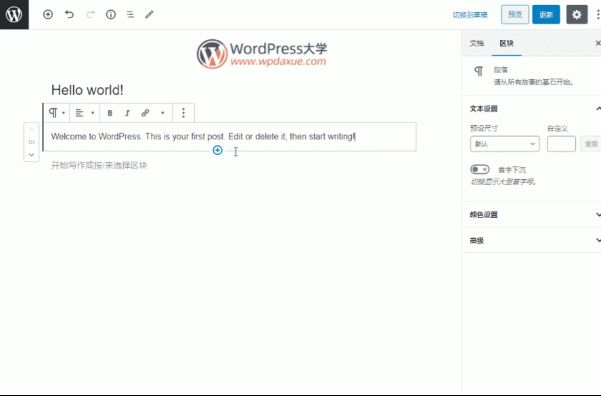Click the paragraph icon in block sidebar

(479, 71)
